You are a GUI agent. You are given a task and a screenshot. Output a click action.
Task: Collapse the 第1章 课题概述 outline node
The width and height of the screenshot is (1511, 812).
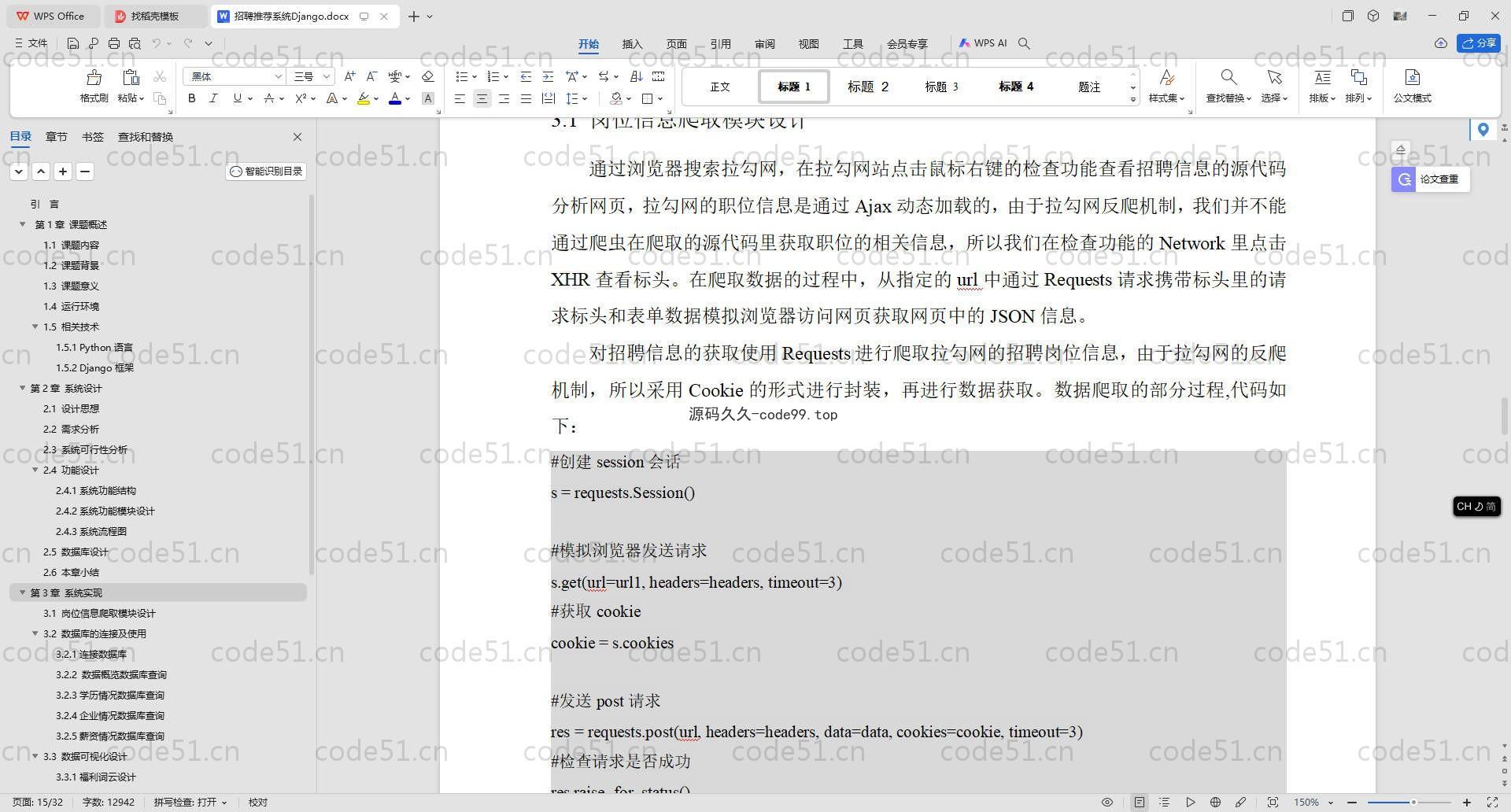pos(22,224)
